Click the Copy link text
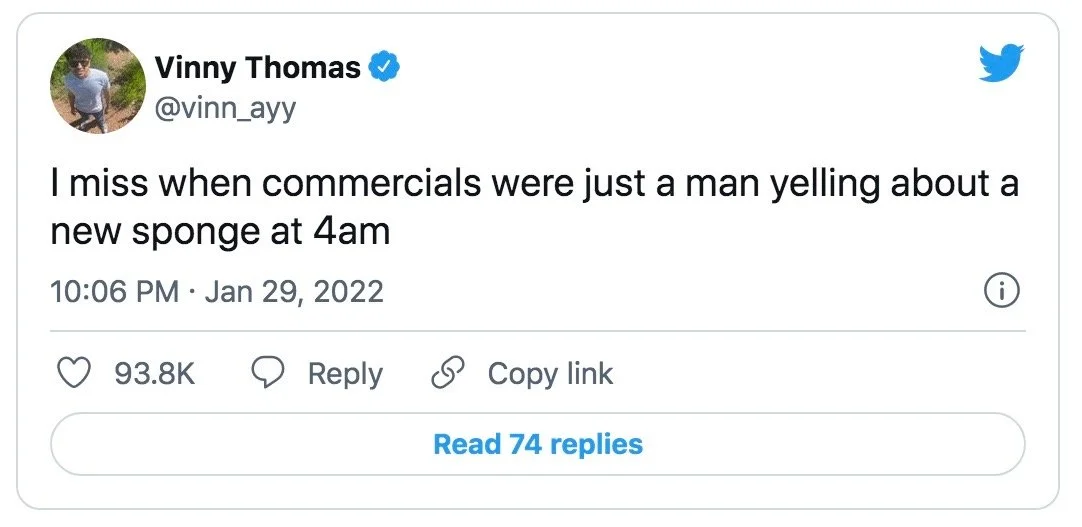 point(550,374)
